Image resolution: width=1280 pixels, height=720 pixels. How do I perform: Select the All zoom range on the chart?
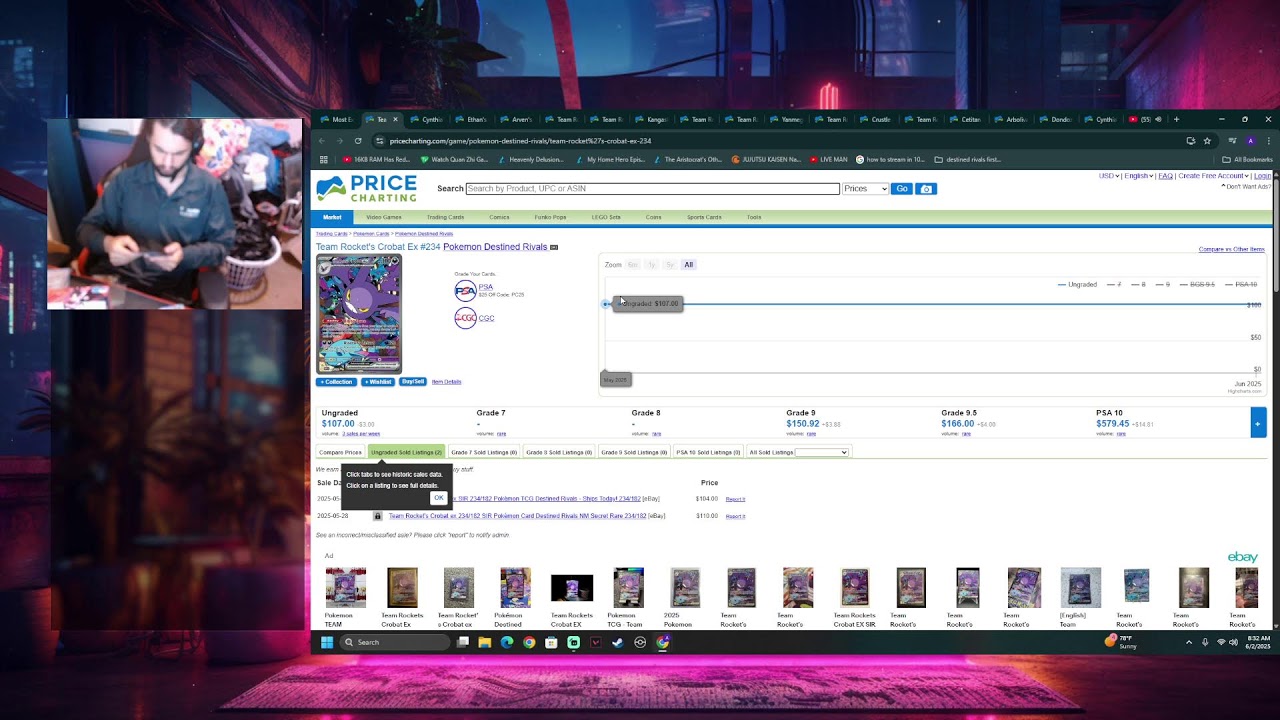pyautogui.click(x=688, y=265)
